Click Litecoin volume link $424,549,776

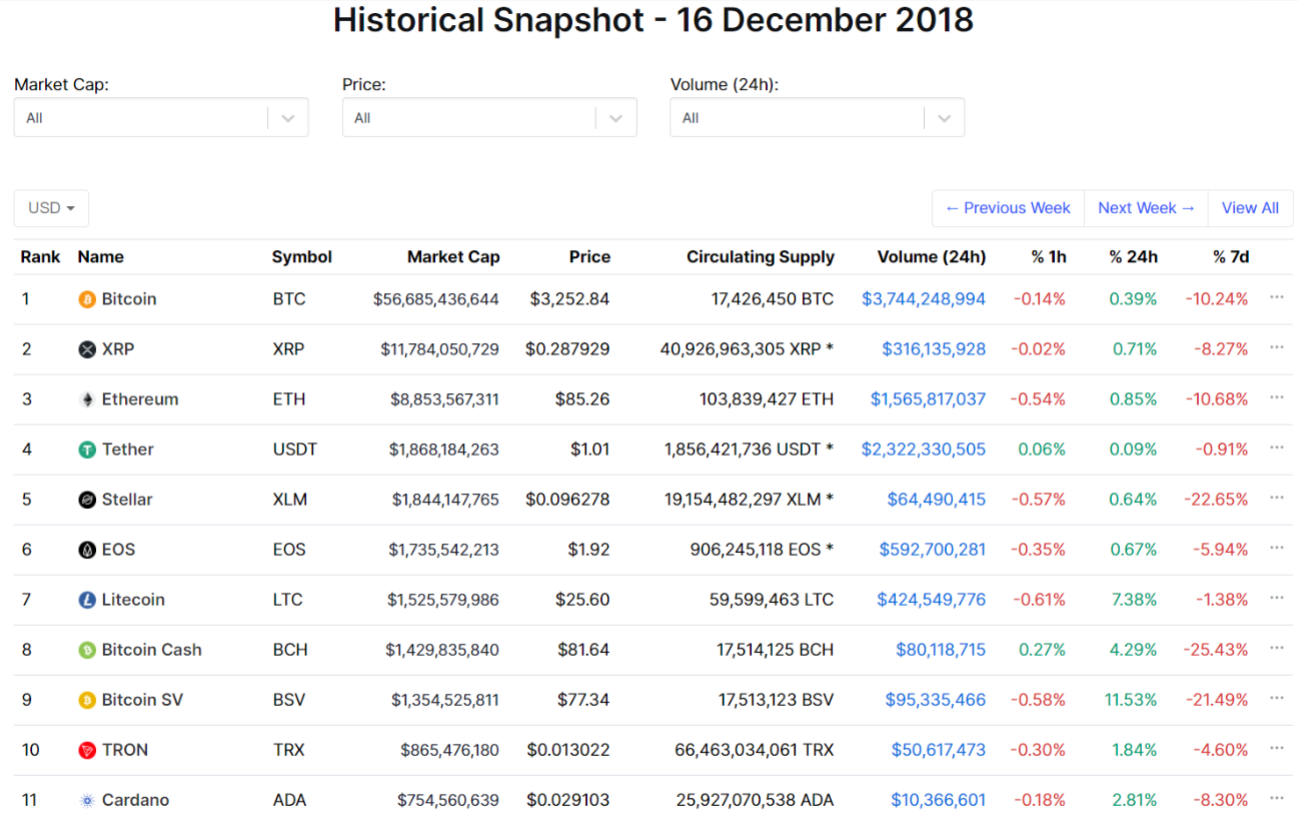pos(932,600)
